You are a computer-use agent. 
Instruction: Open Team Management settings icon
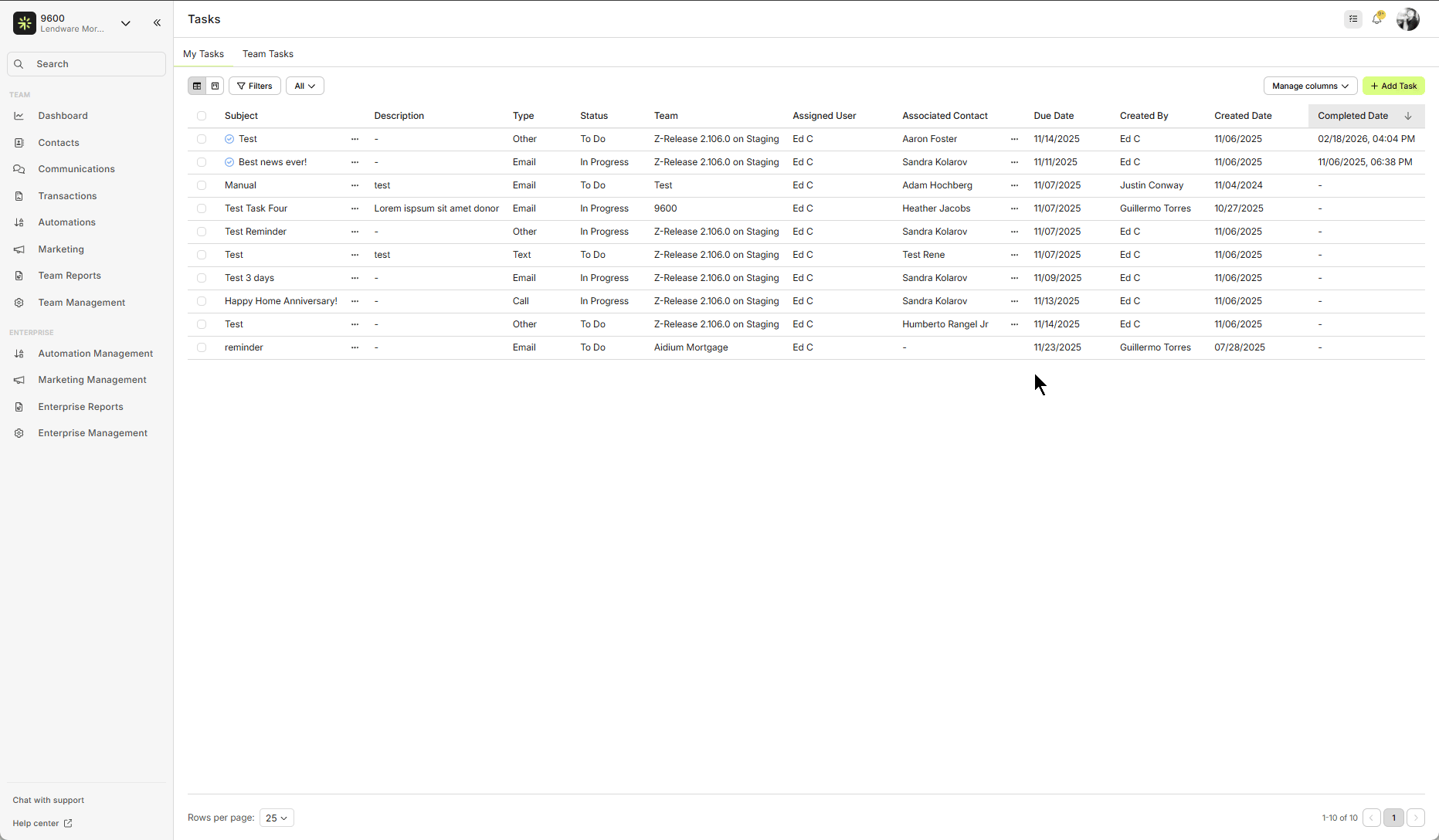[x=19, y=303]
